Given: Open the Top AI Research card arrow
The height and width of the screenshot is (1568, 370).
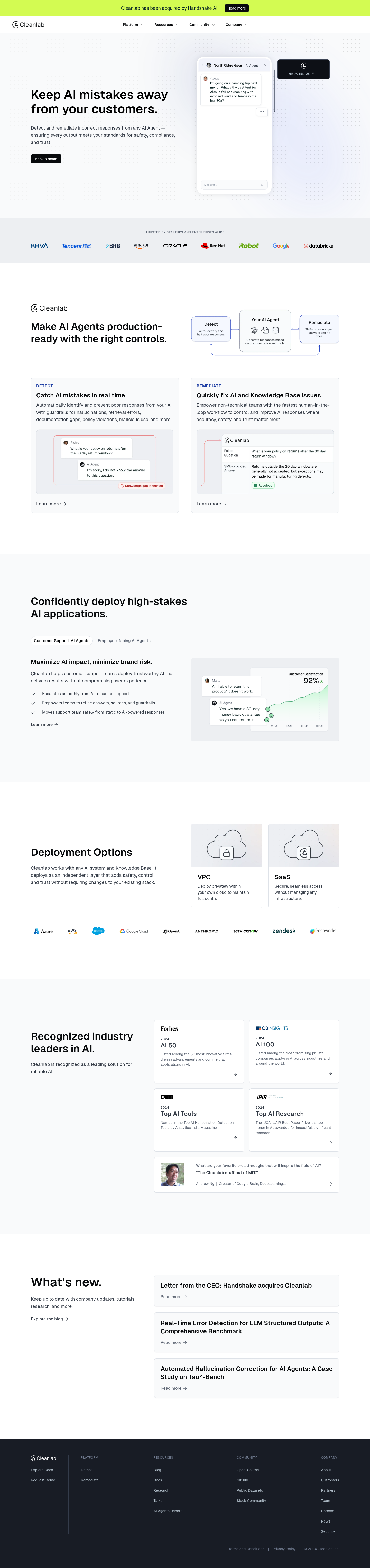Looking at the screenshot, I should 330,1143.
